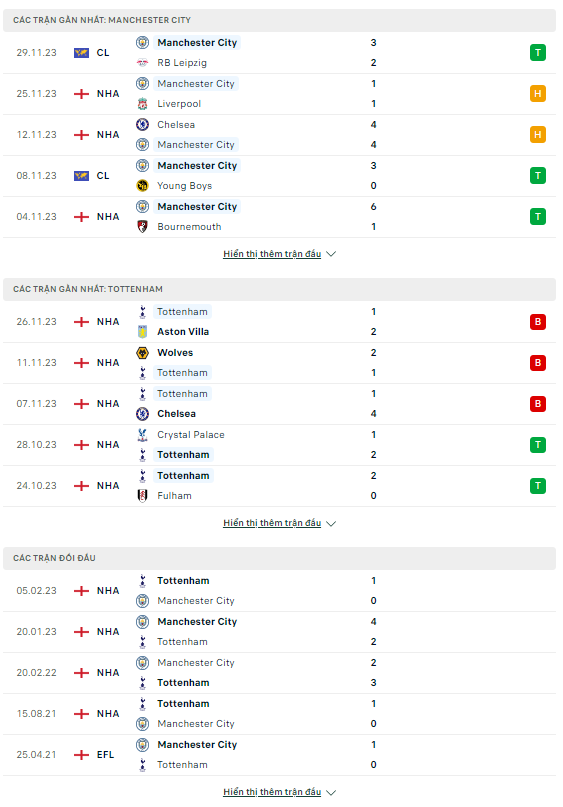Click green T badge for RB Leipzig match
This screenshot has width=563, height=807.
coord(538,52)
